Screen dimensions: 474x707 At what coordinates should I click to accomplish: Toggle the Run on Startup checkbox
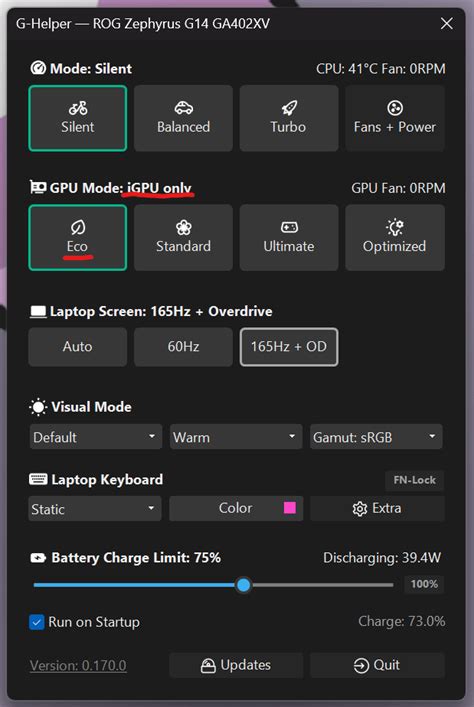coord(37,622)
